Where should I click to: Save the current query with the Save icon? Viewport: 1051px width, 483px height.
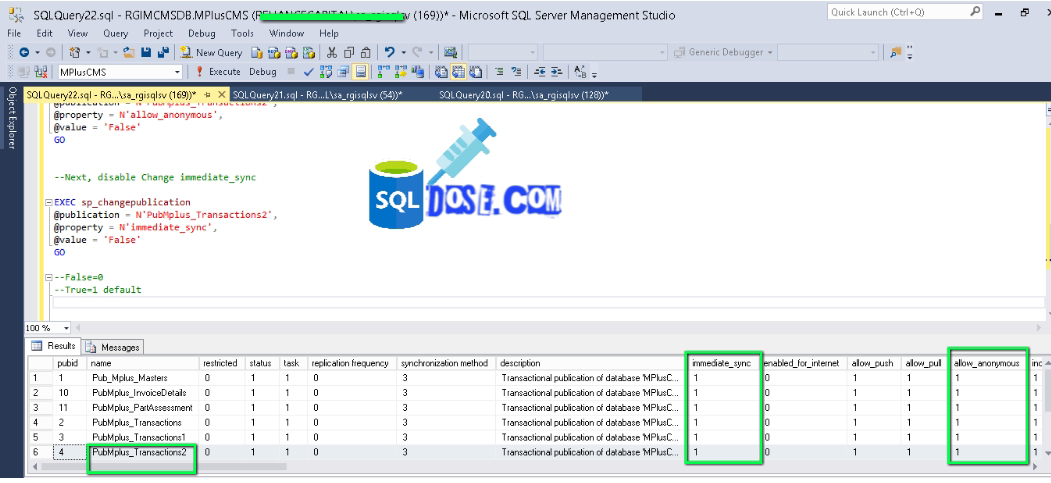point(146,52)
